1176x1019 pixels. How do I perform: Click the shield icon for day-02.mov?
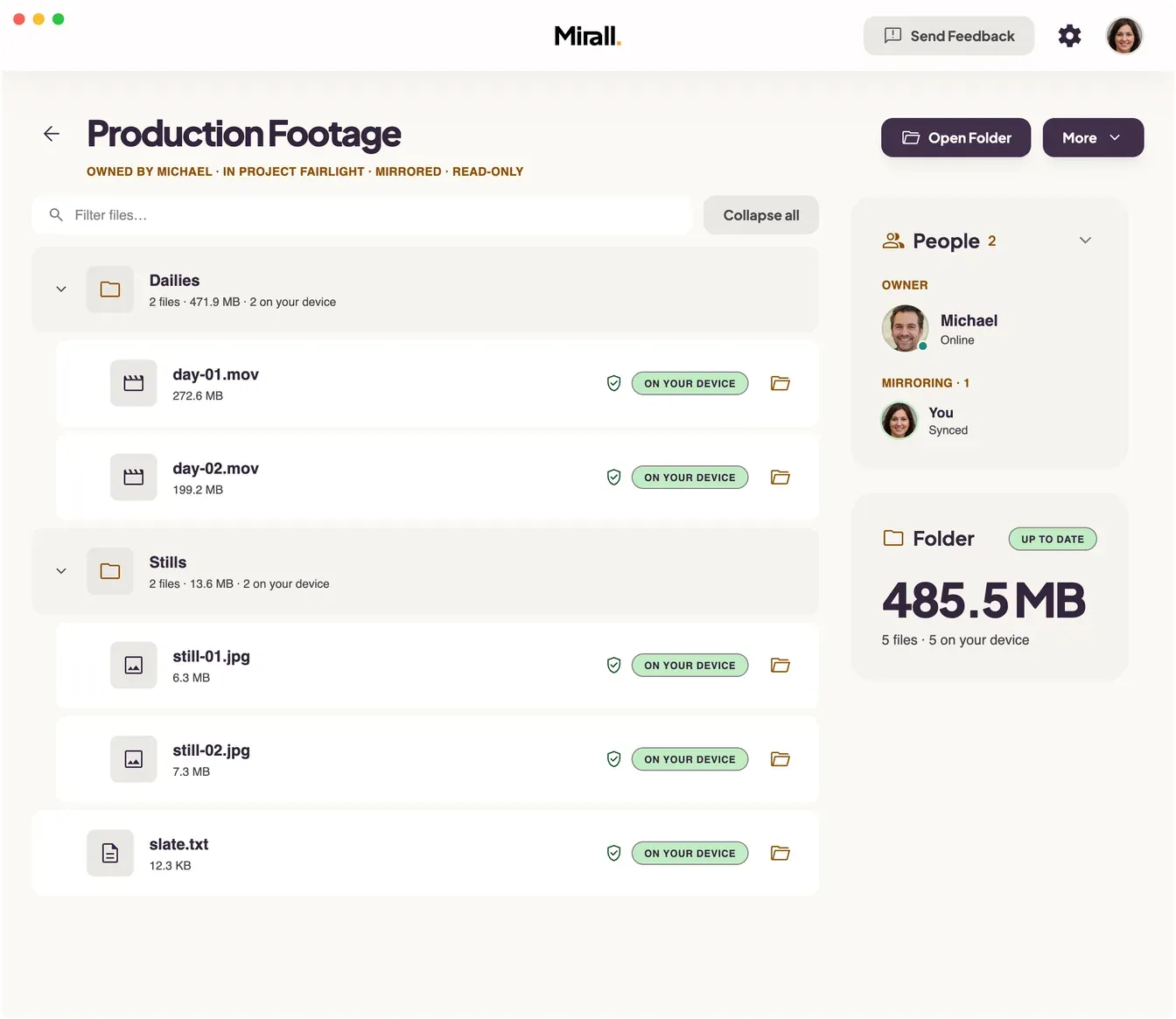point(614,478)
